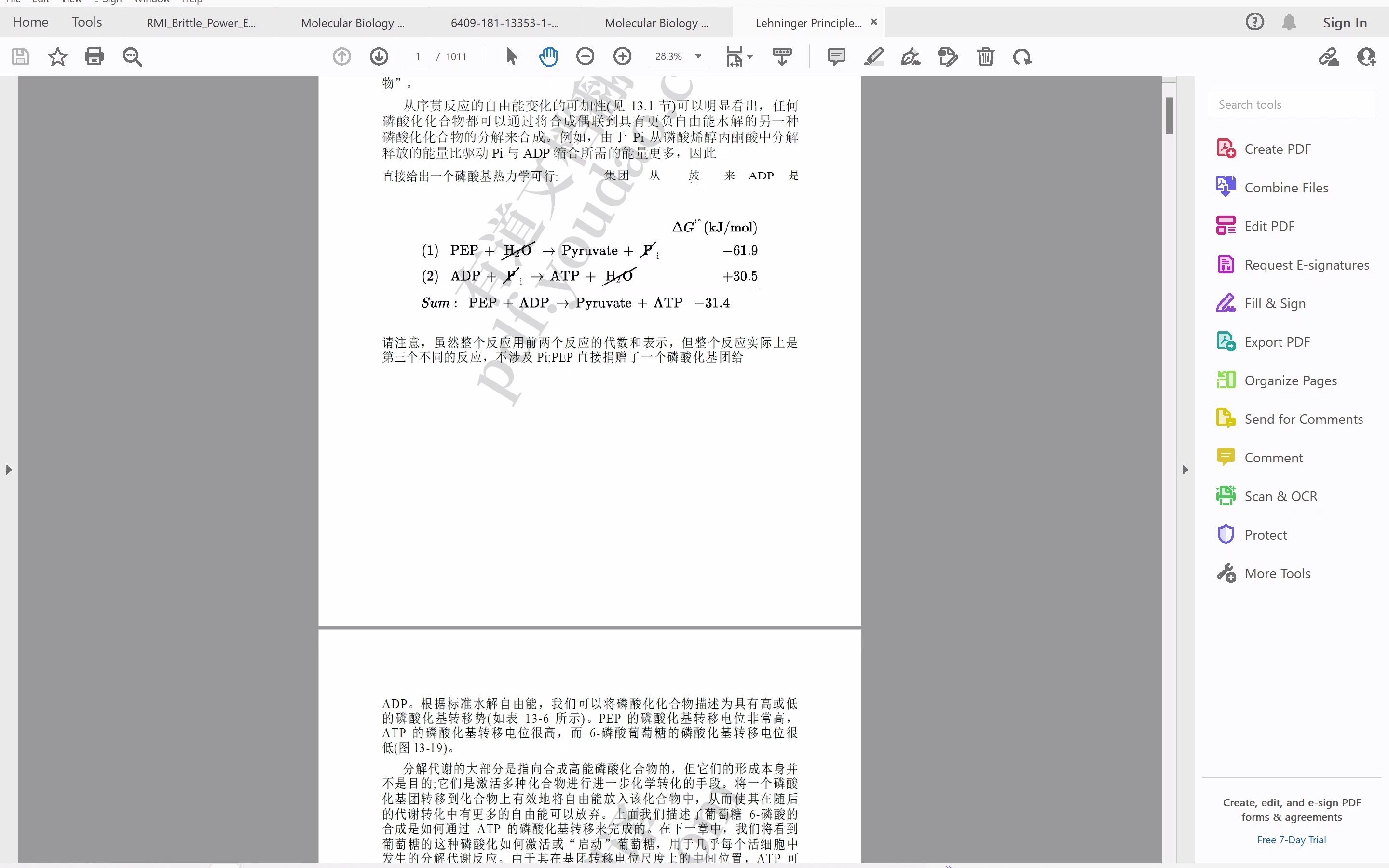Switch to the Home tab
1389x868 pixels.
tap(30, 22)
